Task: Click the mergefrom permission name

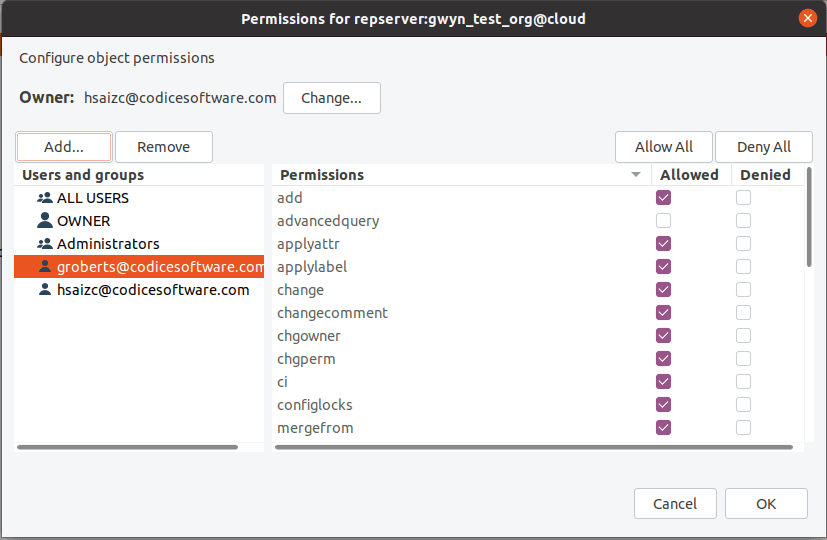Action: click(x=315, y=428)
